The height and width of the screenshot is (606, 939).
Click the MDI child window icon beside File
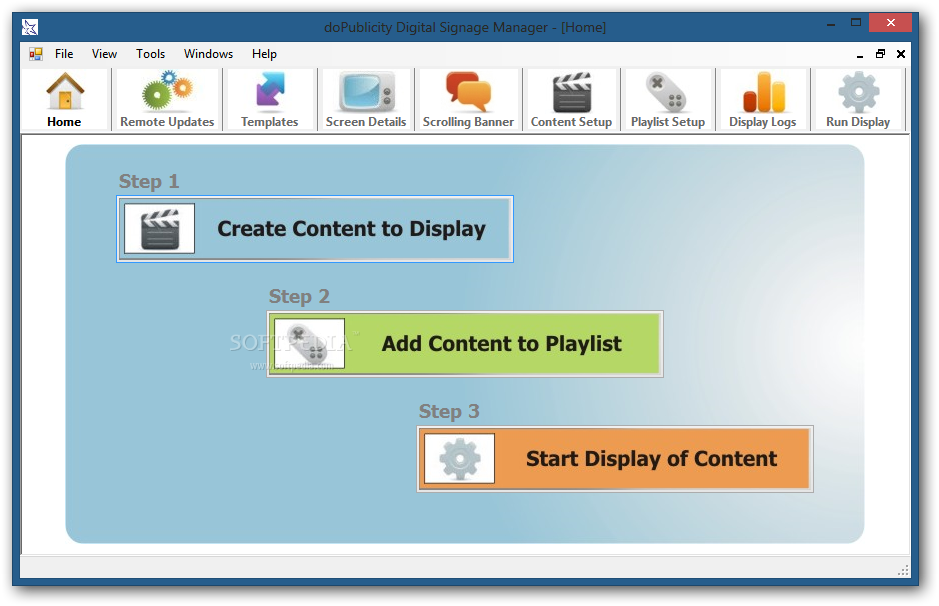[36, 54]
